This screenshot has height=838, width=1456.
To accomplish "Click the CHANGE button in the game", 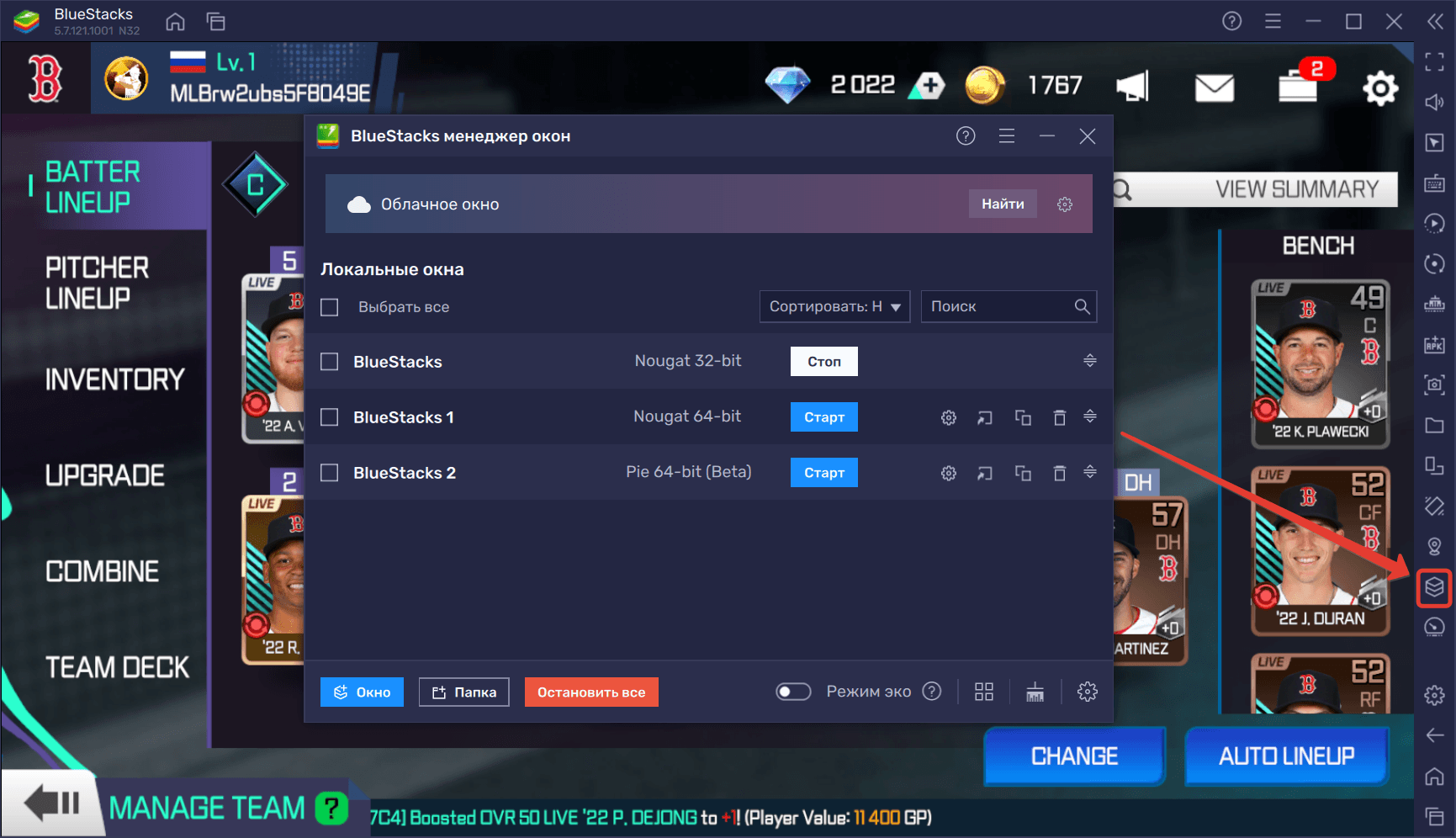I will [x=1074, y=756].
